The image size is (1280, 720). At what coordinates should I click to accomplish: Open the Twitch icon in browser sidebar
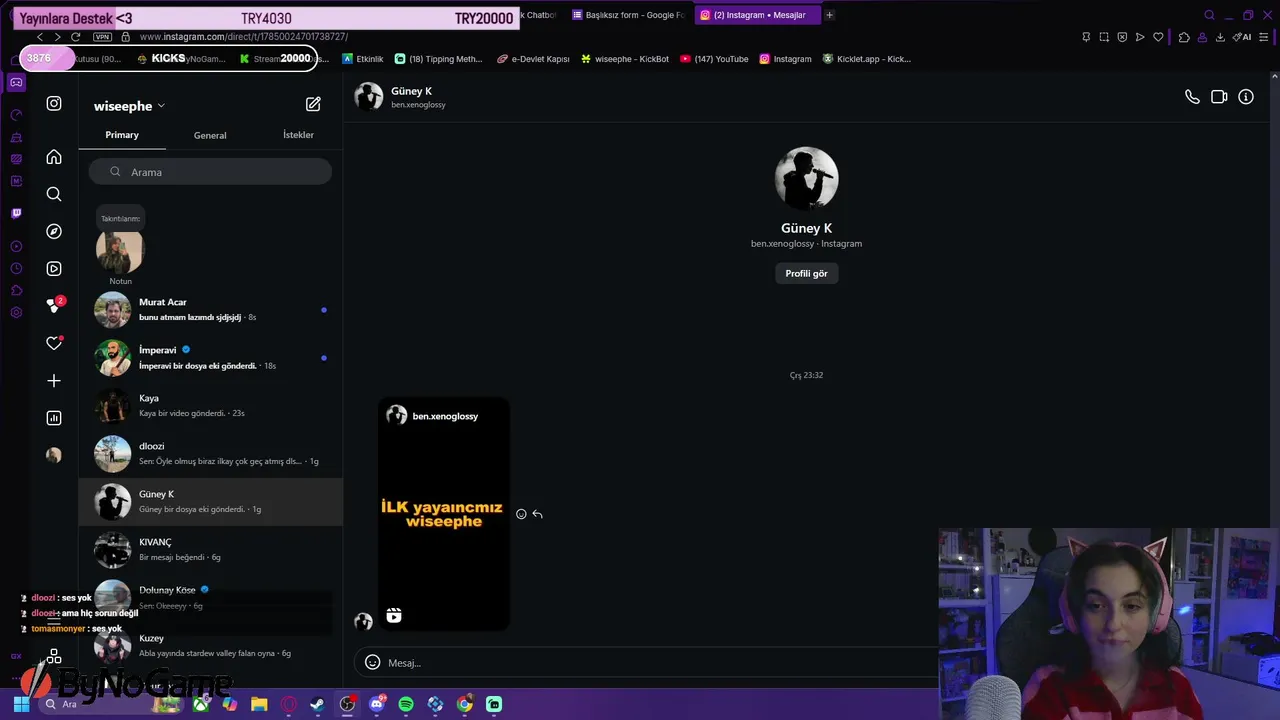[16, 213]
